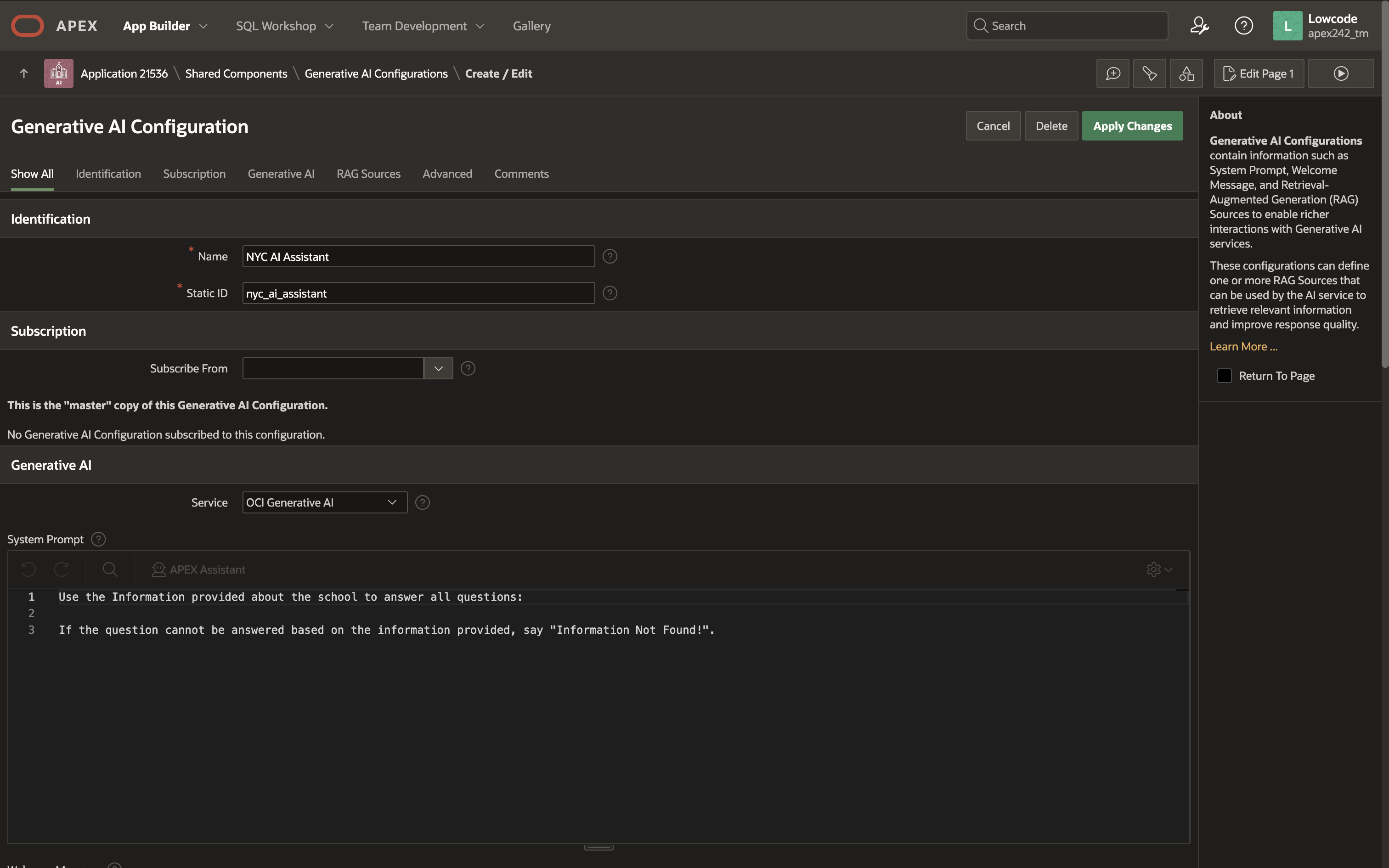Open the Service select list
The image size is (1389, 868).
(x=324, y=502)
